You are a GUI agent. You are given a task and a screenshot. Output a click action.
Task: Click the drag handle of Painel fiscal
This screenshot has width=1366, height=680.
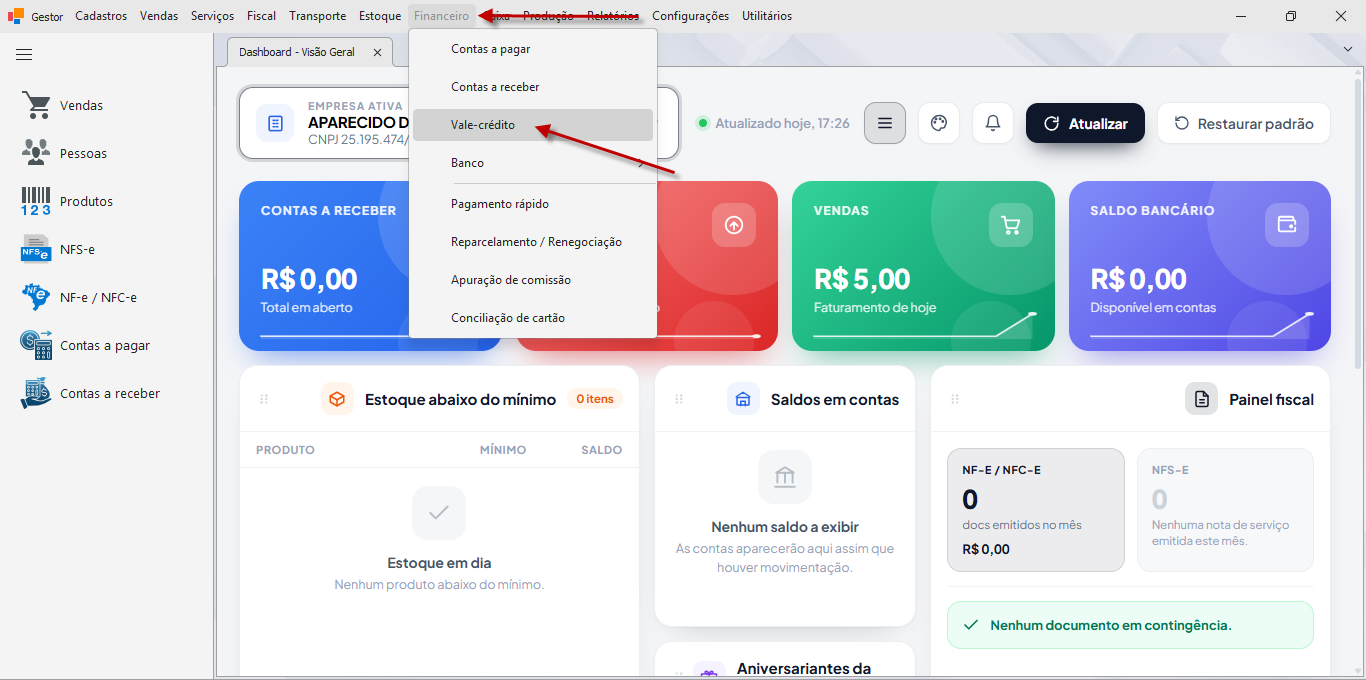(955, 399)
